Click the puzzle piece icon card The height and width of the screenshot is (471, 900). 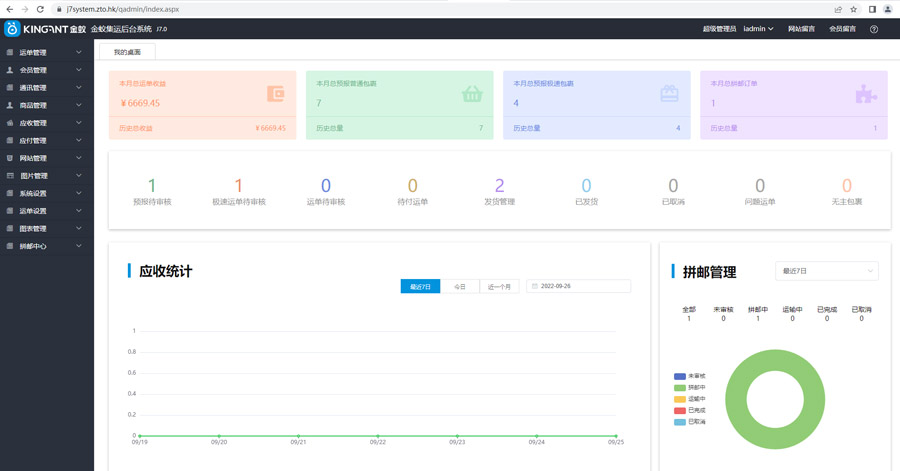[865, 94]
